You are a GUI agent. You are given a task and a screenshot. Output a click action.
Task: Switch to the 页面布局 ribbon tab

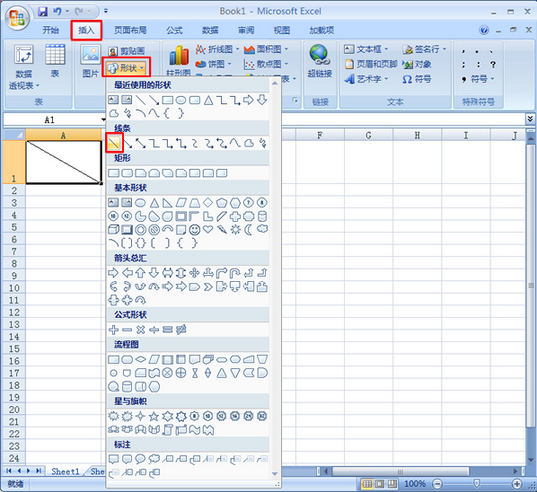130,30
